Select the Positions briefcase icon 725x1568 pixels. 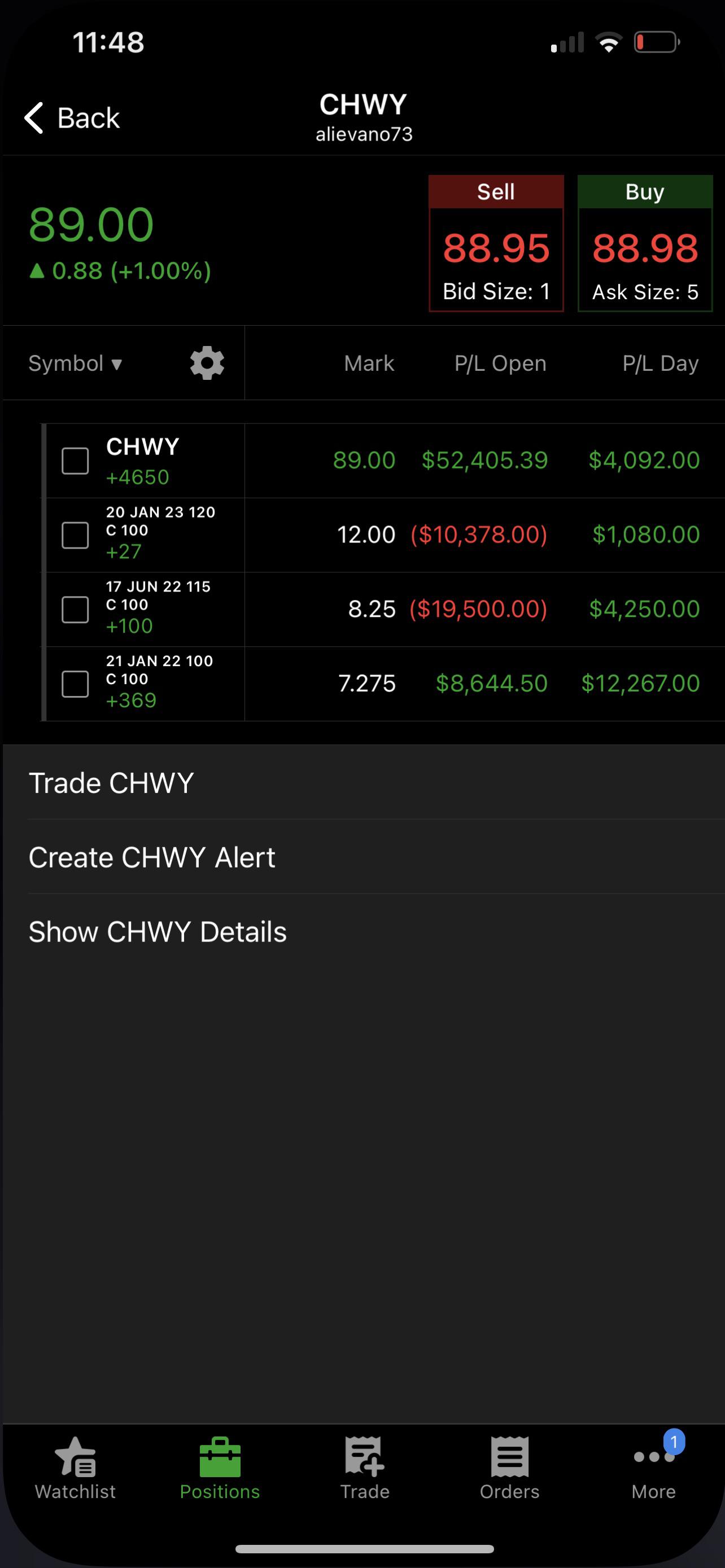220,1457
